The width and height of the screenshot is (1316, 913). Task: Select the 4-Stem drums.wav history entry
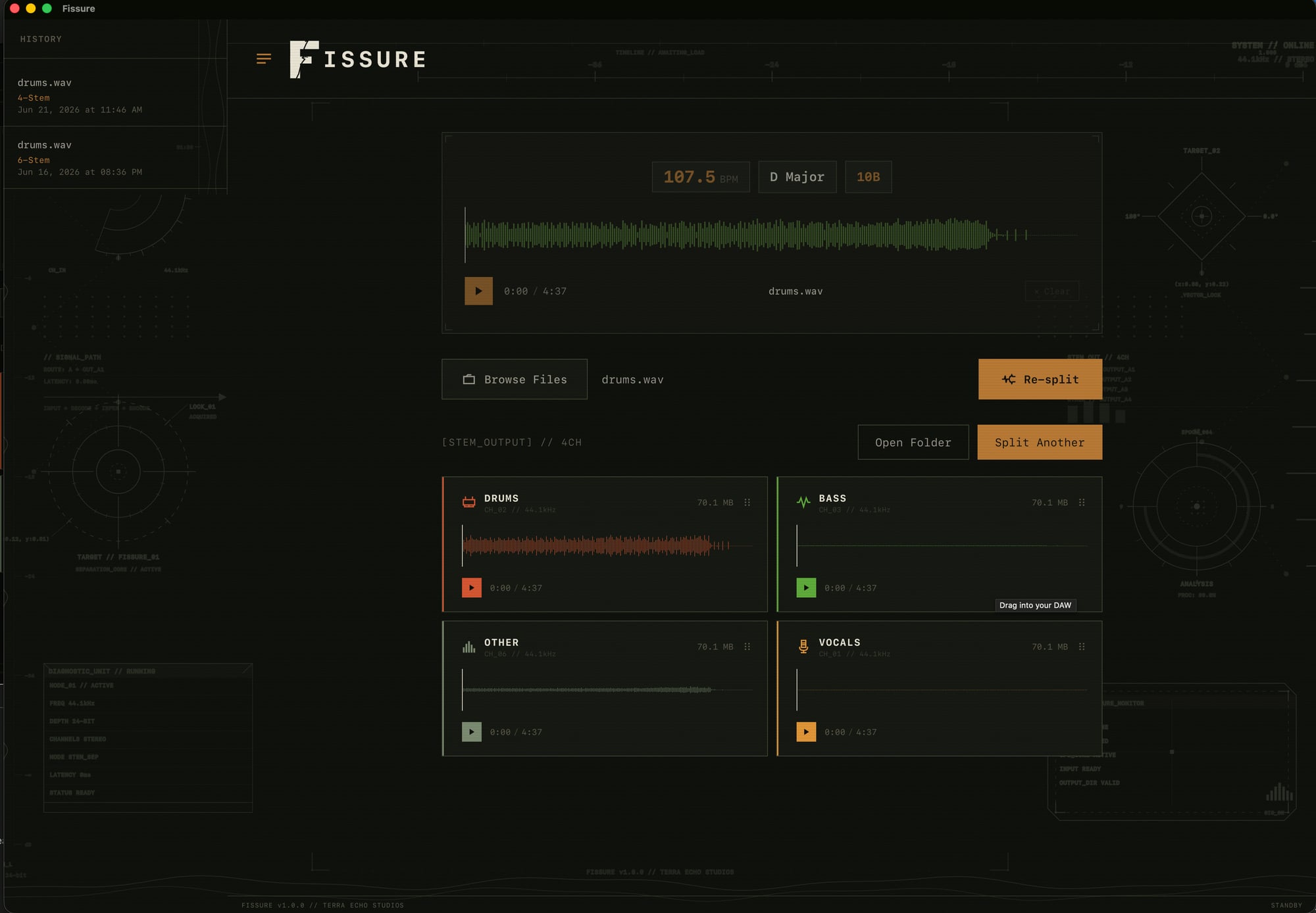pyautogui.click(x=115, y=95)
